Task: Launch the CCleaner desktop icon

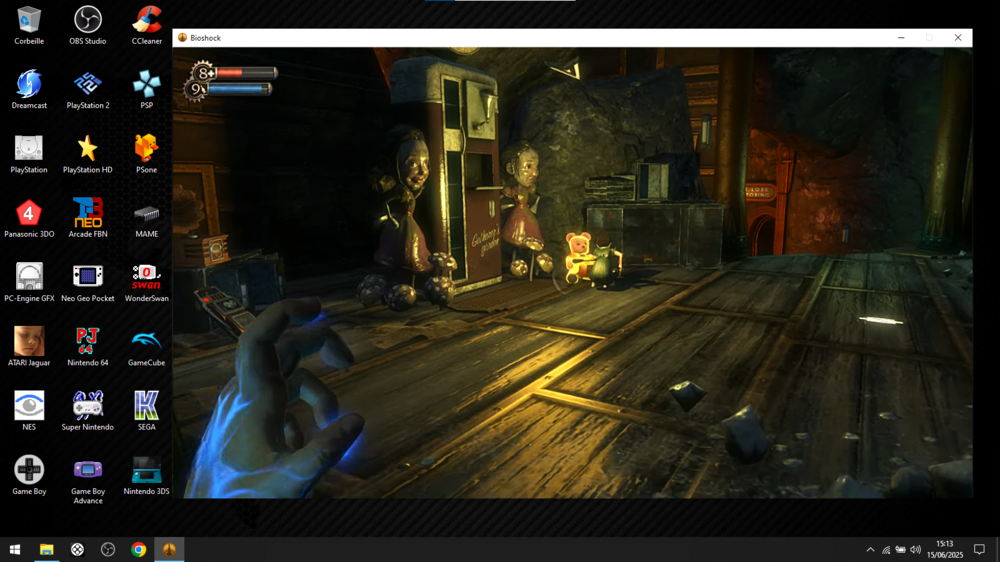Action: [x=147, y=20]
